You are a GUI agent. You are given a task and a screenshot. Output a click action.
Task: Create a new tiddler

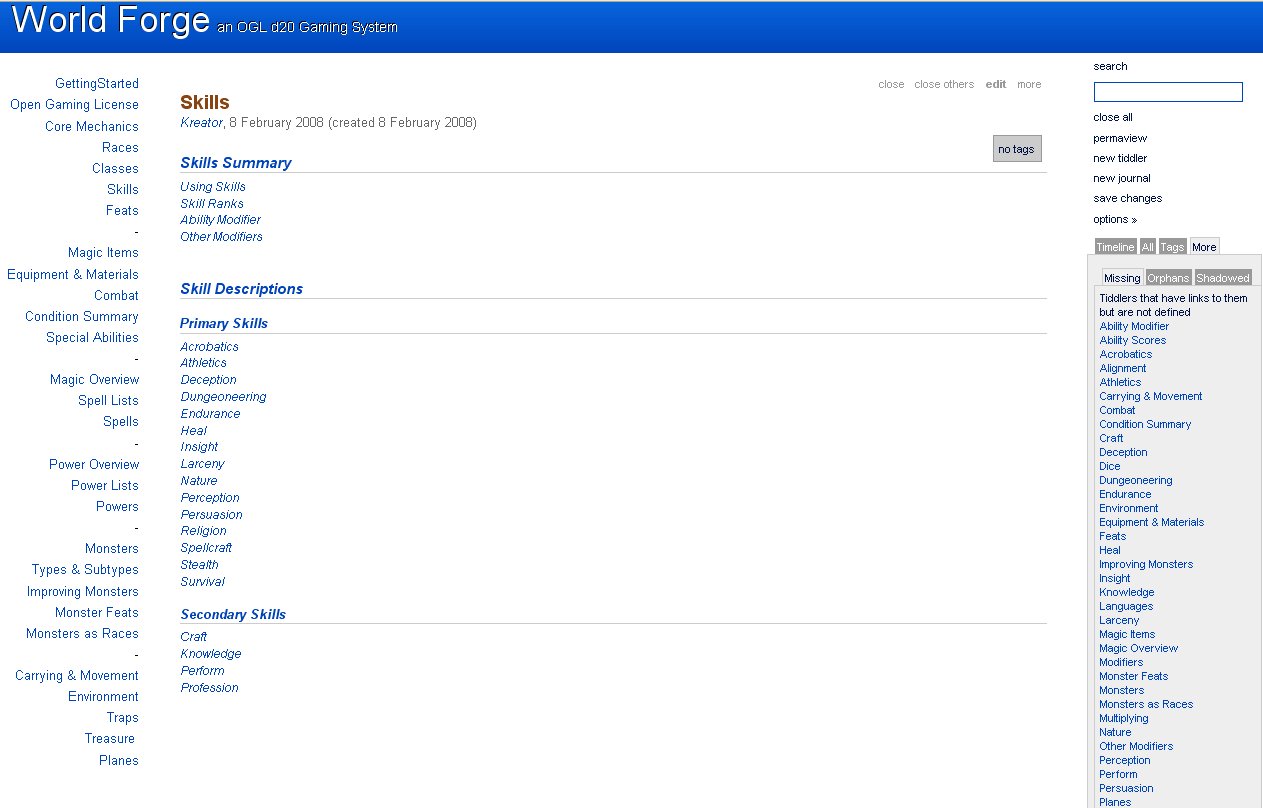tap(1119, 158)
